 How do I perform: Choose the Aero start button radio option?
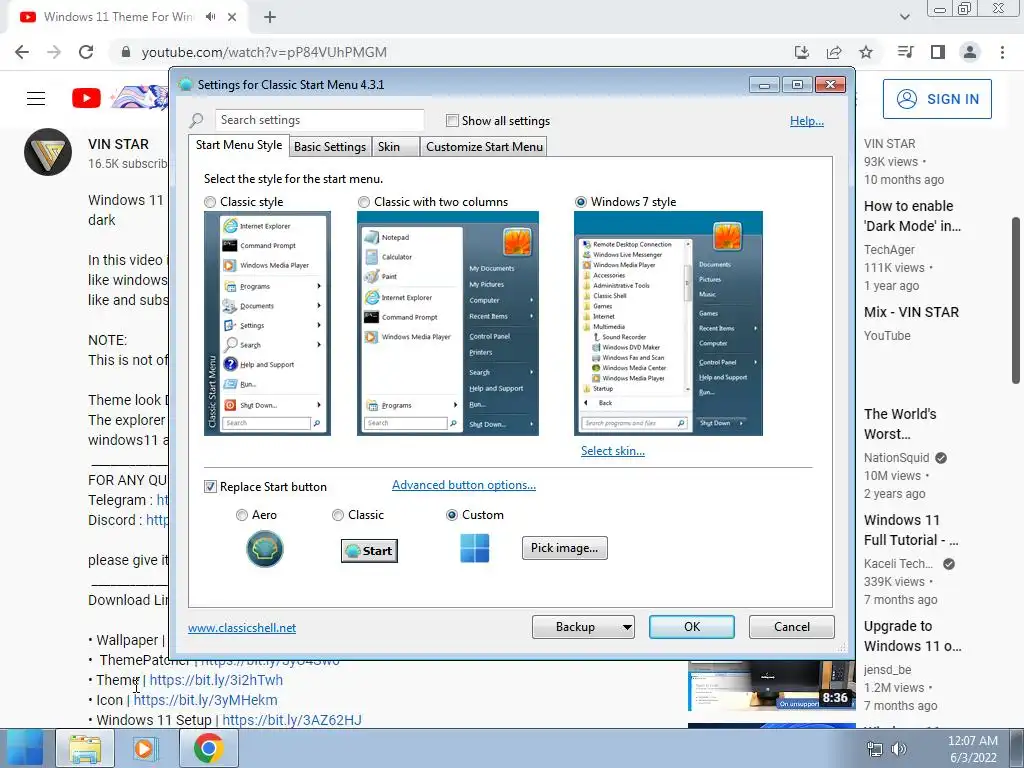coord(242,515)
